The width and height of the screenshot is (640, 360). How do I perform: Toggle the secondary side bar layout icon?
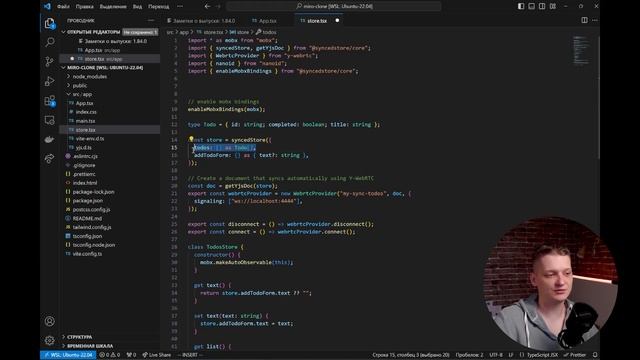tap(542, 6)
